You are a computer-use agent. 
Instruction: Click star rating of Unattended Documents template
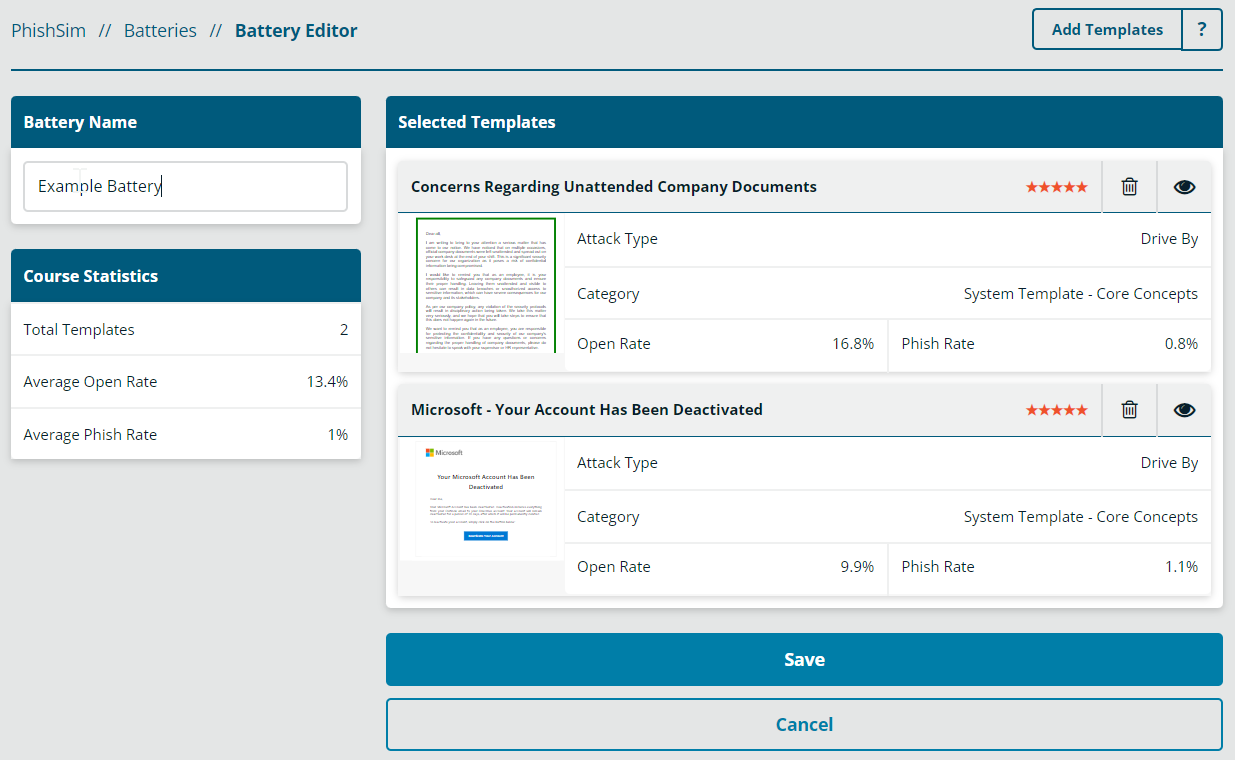(1056, 187)
